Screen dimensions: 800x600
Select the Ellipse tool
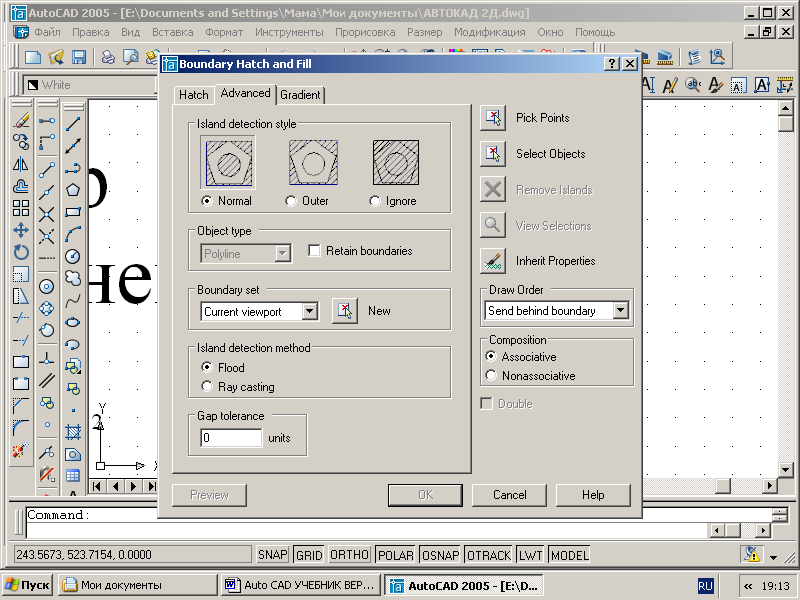point(73,322)
